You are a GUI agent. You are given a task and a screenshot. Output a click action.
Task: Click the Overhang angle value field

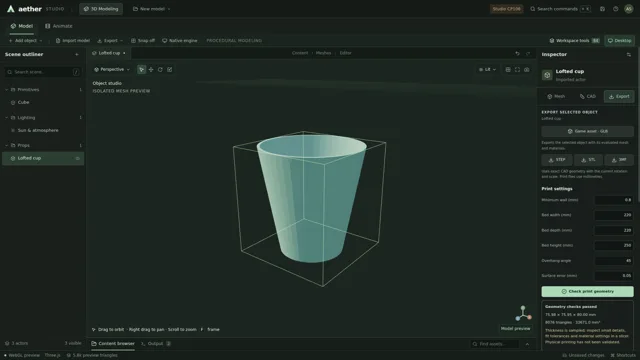(x=614, y=261)
